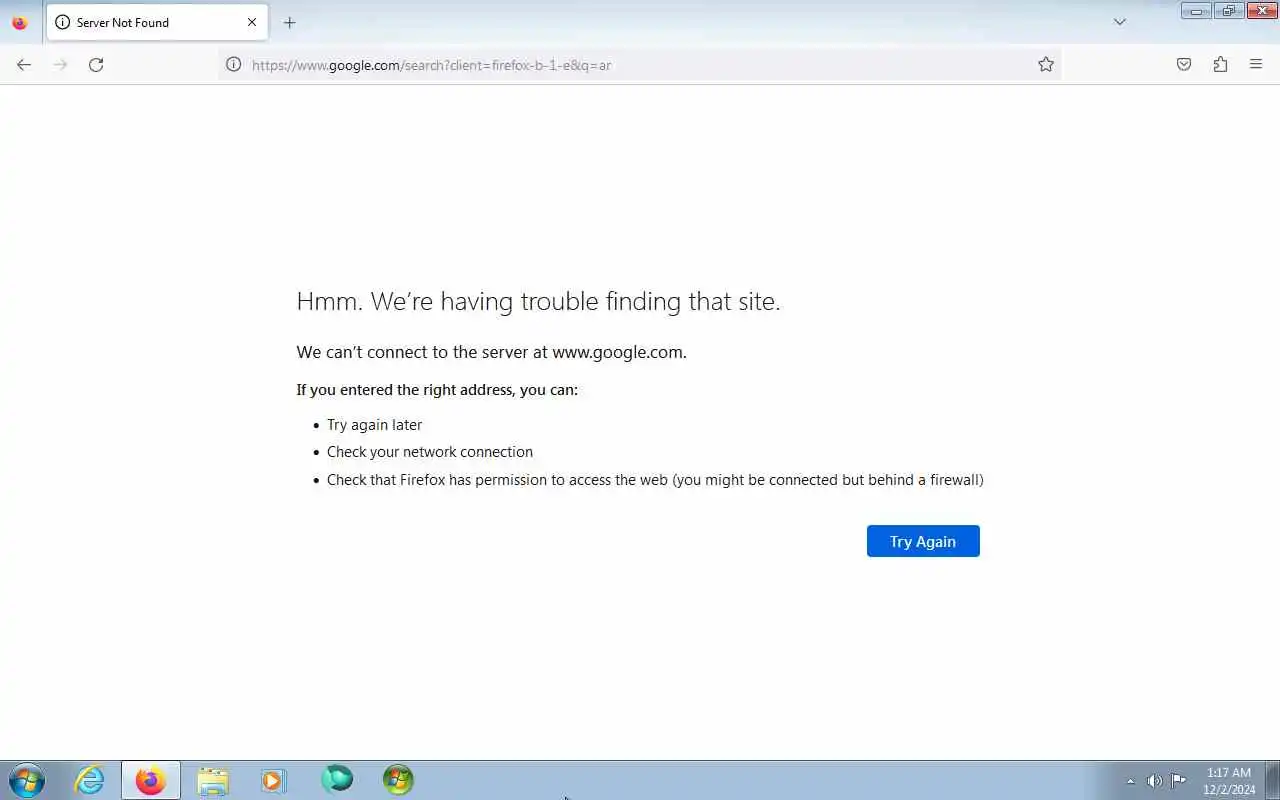Open the Windows Start menu
Image resolution: width=1280 pixels, height=800 pixels.
pyautogui.click(x=27, y=780)
